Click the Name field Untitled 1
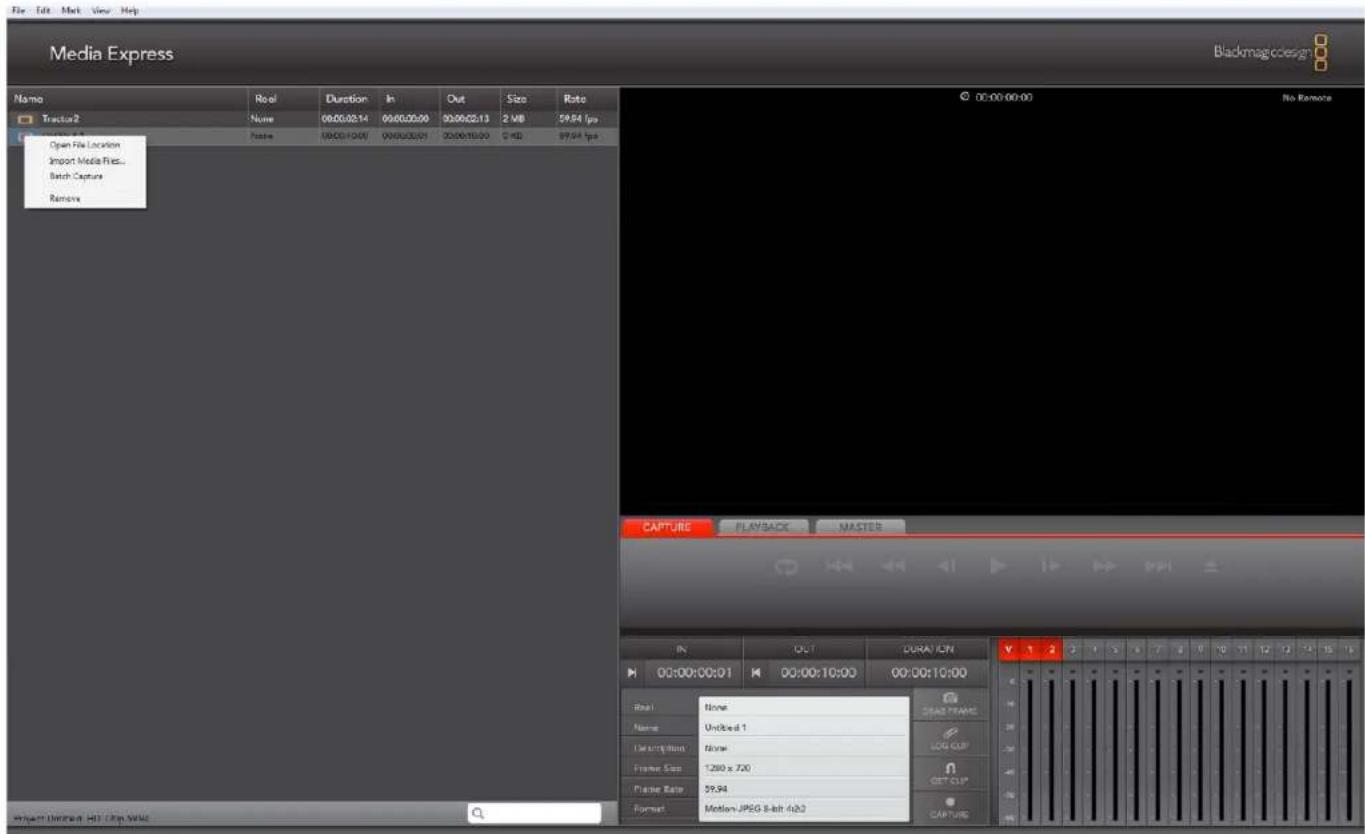The width and height of the screenshot is (1365, 834). [x=803, y=727]
